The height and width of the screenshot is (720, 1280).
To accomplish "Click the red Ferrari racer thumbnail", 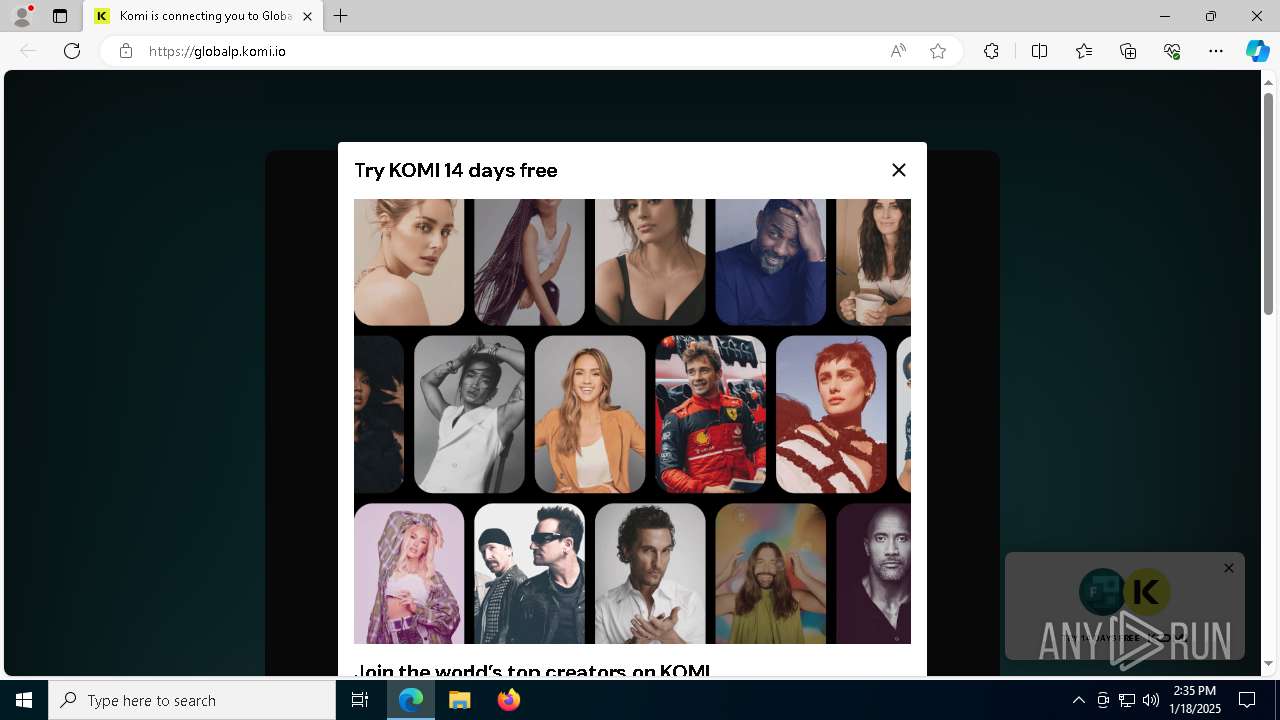I will click(710, 414).
